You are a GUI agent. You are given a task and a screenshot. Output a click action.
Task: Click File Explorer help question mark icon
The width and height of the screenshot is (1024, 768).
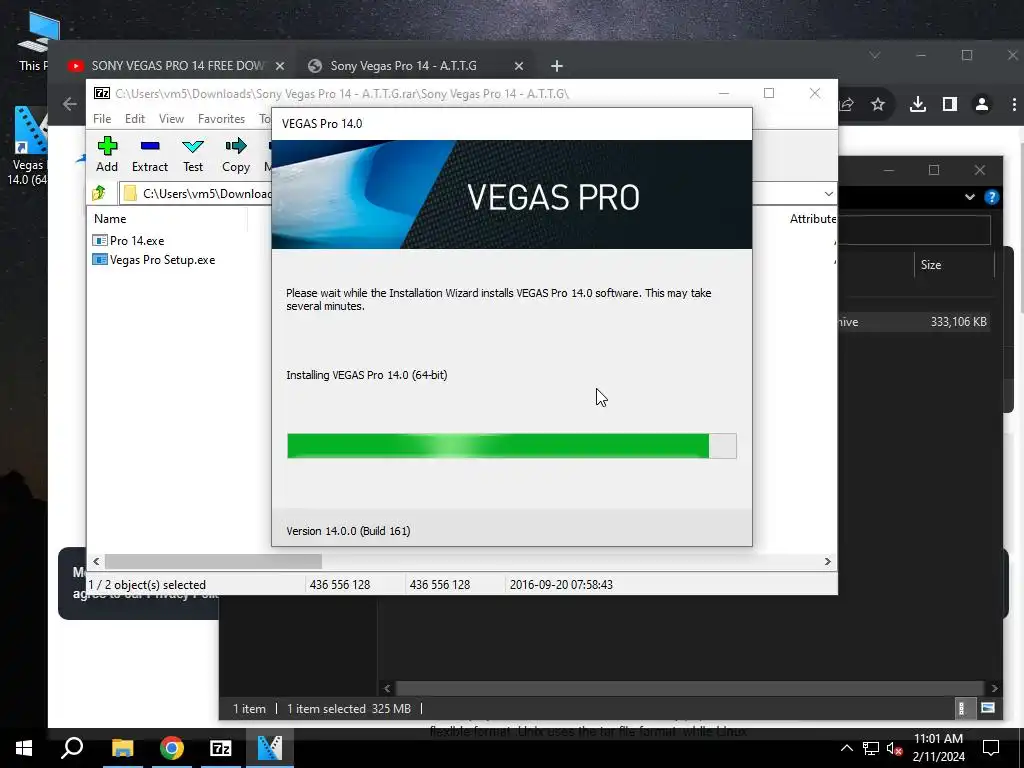991,197
